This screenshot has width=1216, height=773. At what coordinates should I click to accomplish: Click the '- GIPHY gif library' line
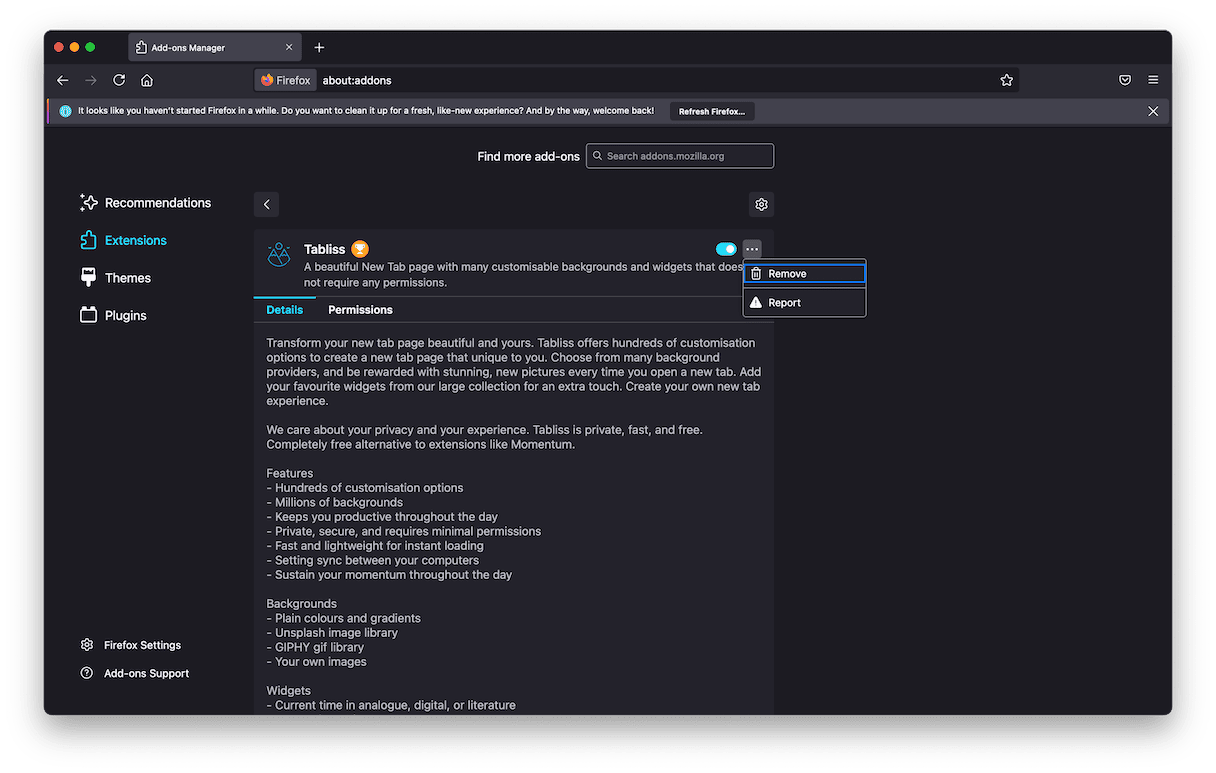(315, 647)
